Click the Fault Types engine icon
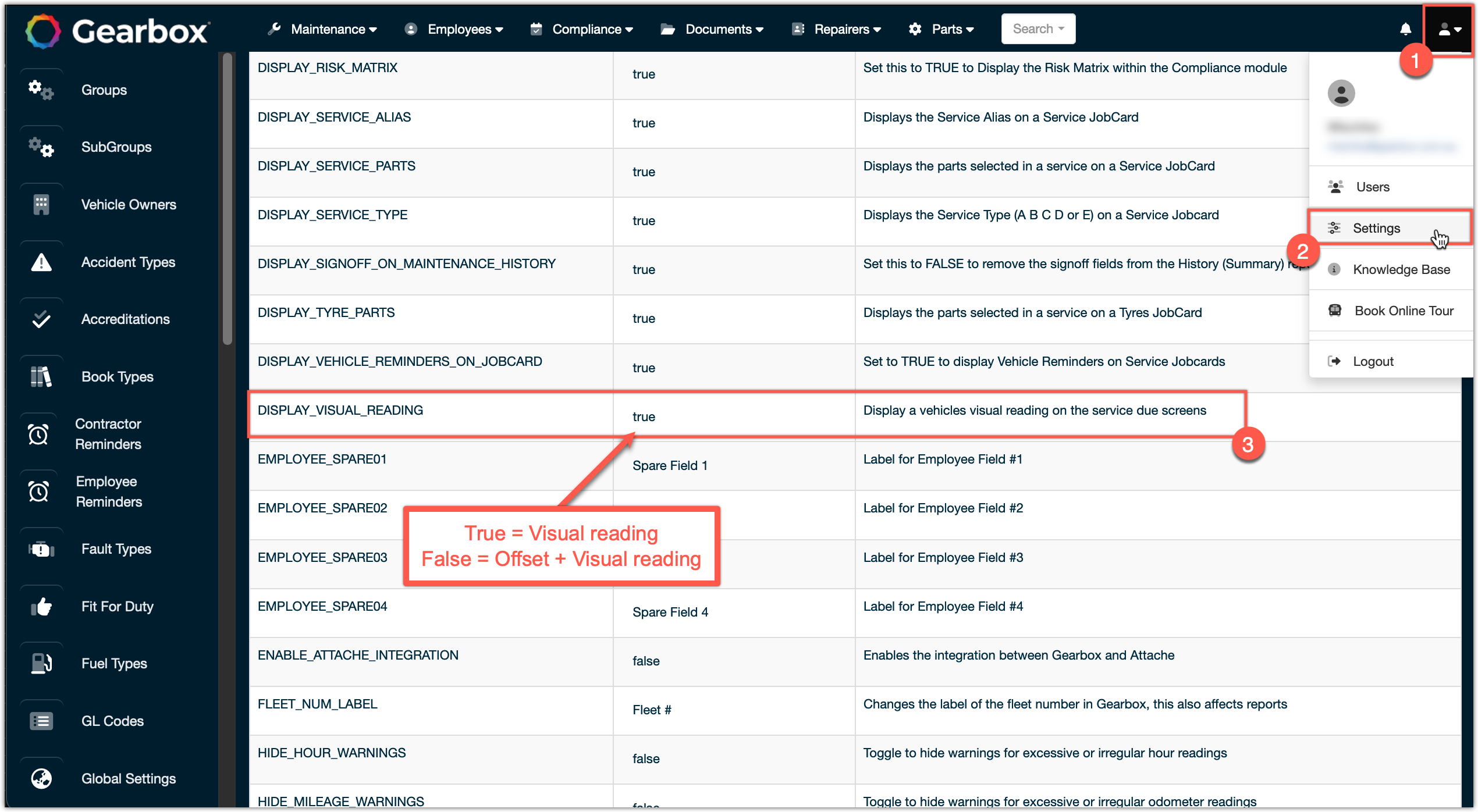Viewport: 1478px width, 812px height. (x=41, y=549)
